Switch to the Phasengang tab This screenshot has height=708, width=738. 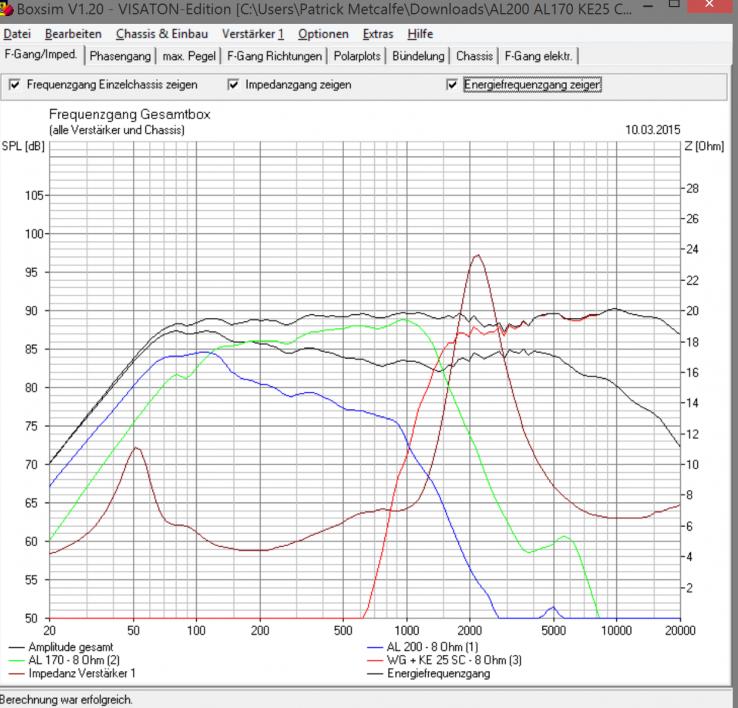click(x=120, y=56)
